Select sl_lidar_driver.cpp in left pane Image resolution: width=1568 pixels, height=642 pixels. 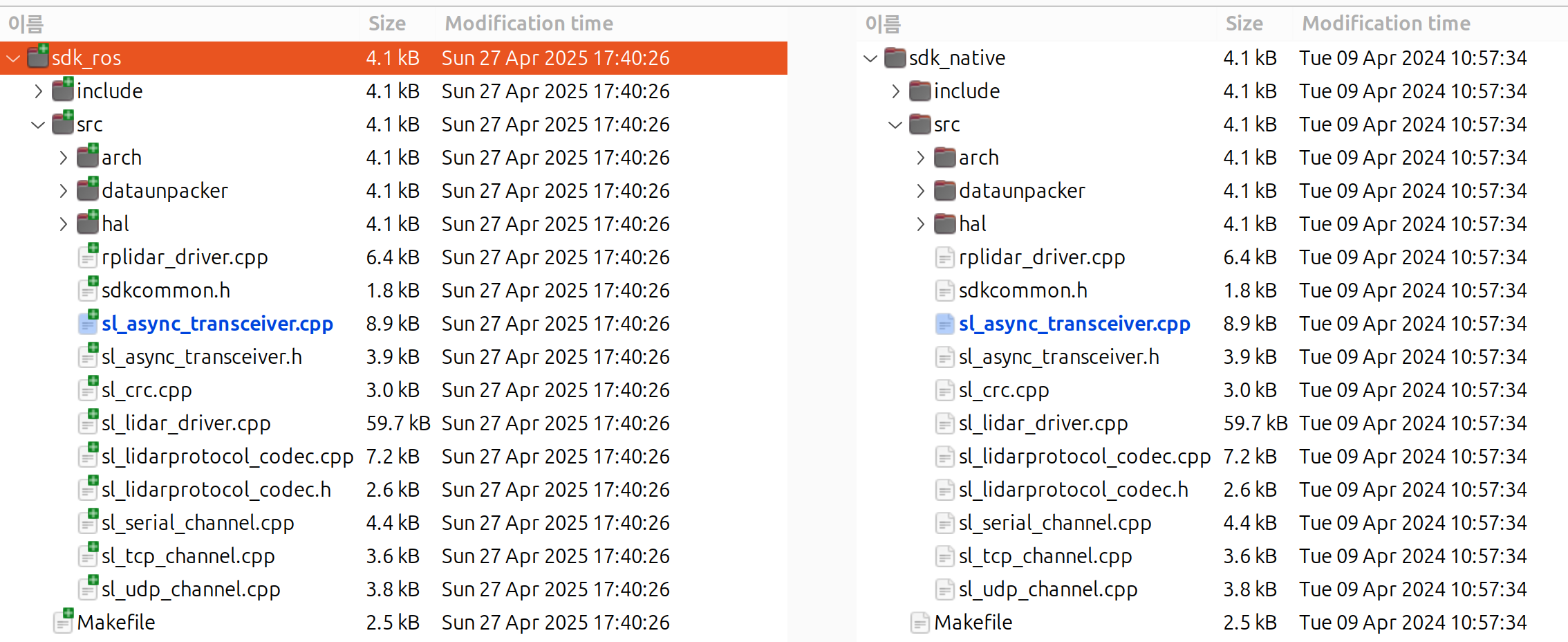(x=186, y=423)
